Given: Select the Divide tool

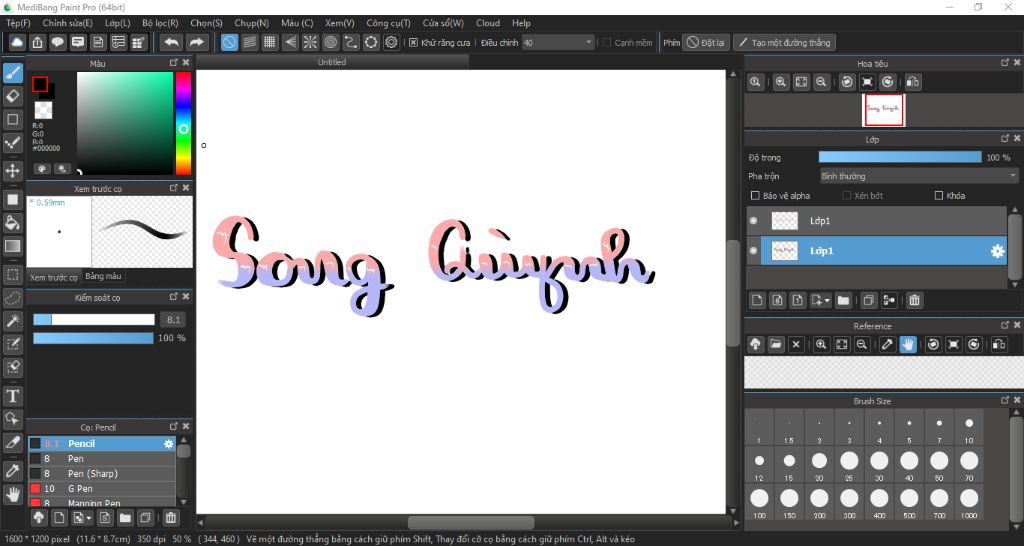Looking at the screenshot, I should pos(12,442).
